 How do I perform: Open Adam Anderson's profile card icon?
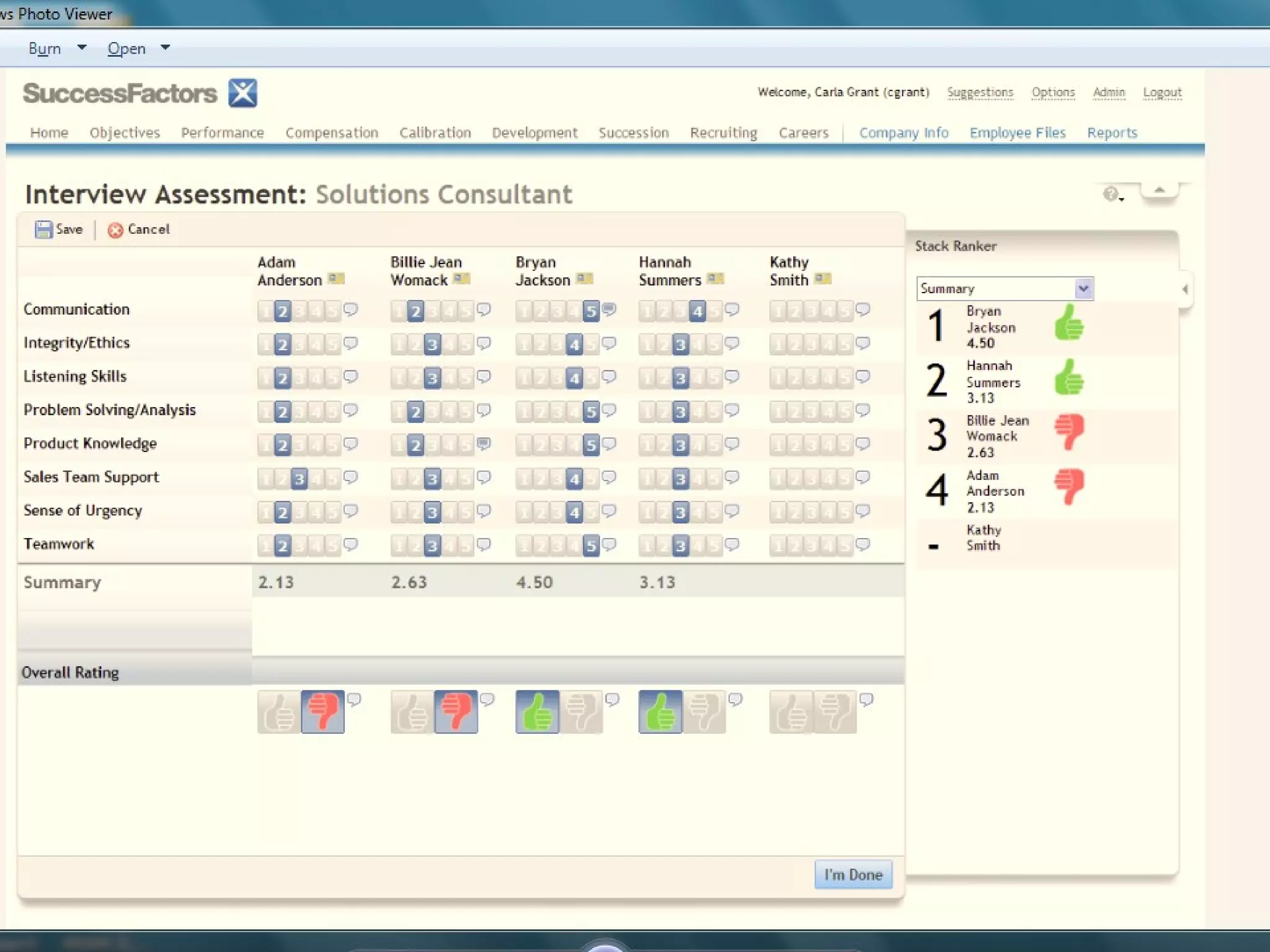point(336,279)
